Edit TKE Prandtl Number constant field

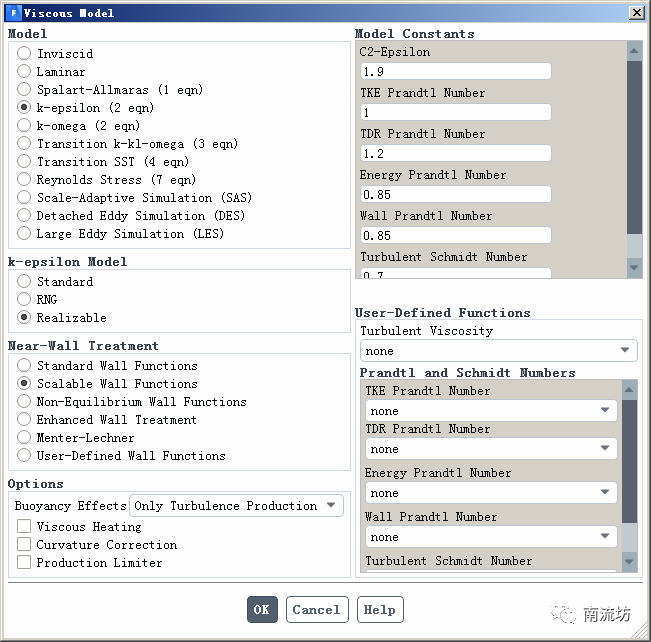456,112
